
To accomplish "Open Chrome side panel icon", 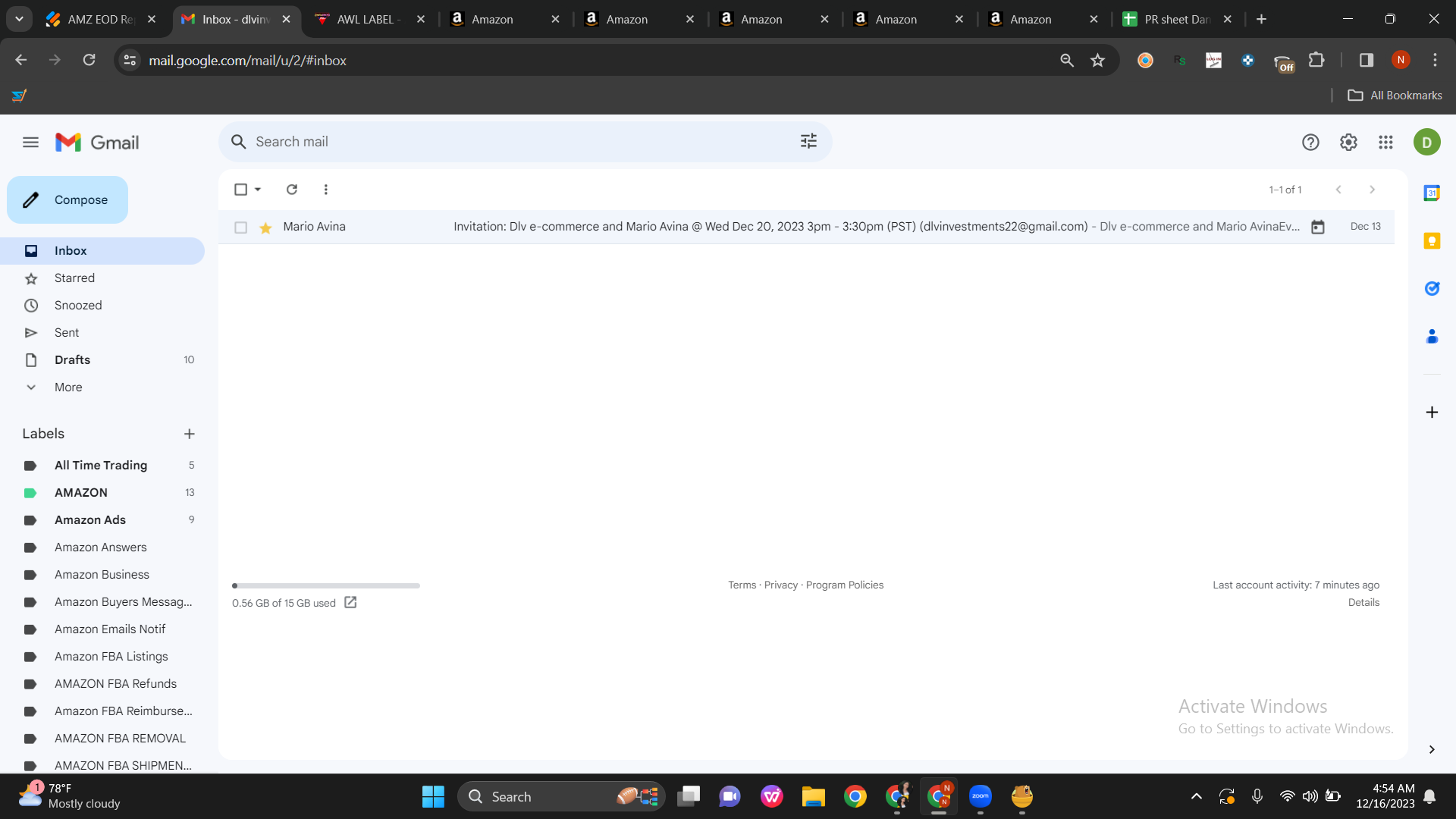I will pos(1367,60).
